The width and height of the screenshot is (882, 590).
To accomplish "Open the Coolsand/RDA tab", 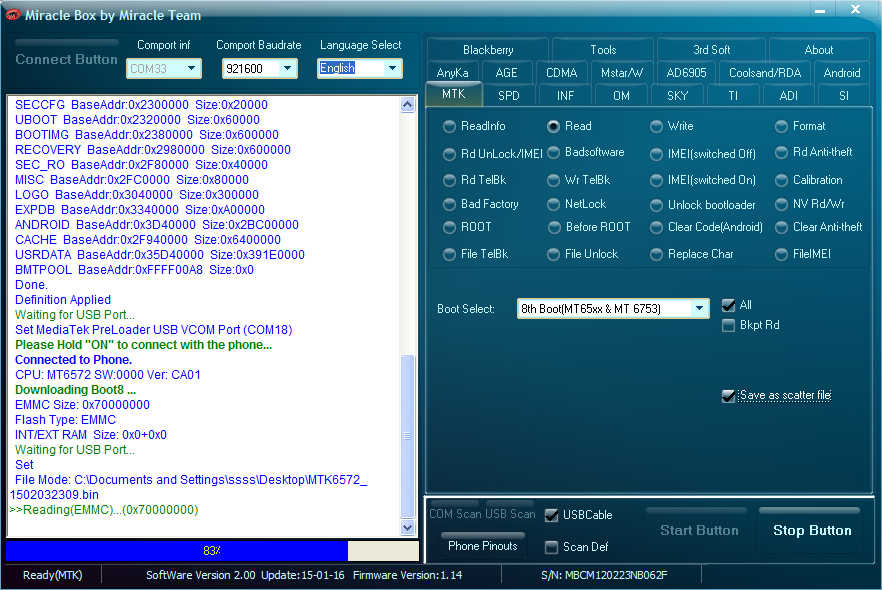I will click(764, 73).
